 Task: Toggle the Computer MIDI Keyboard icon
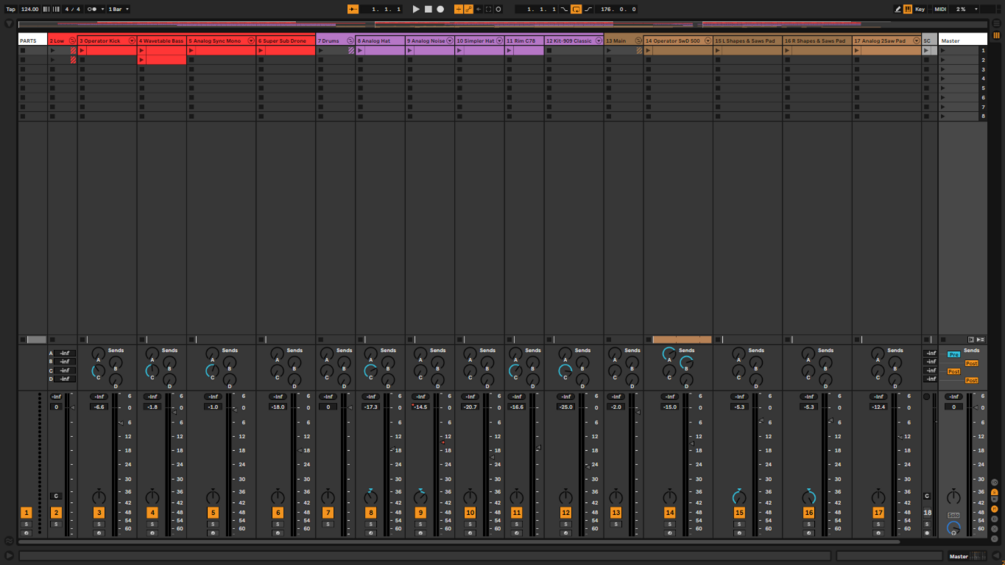click(x=908, y=9)
